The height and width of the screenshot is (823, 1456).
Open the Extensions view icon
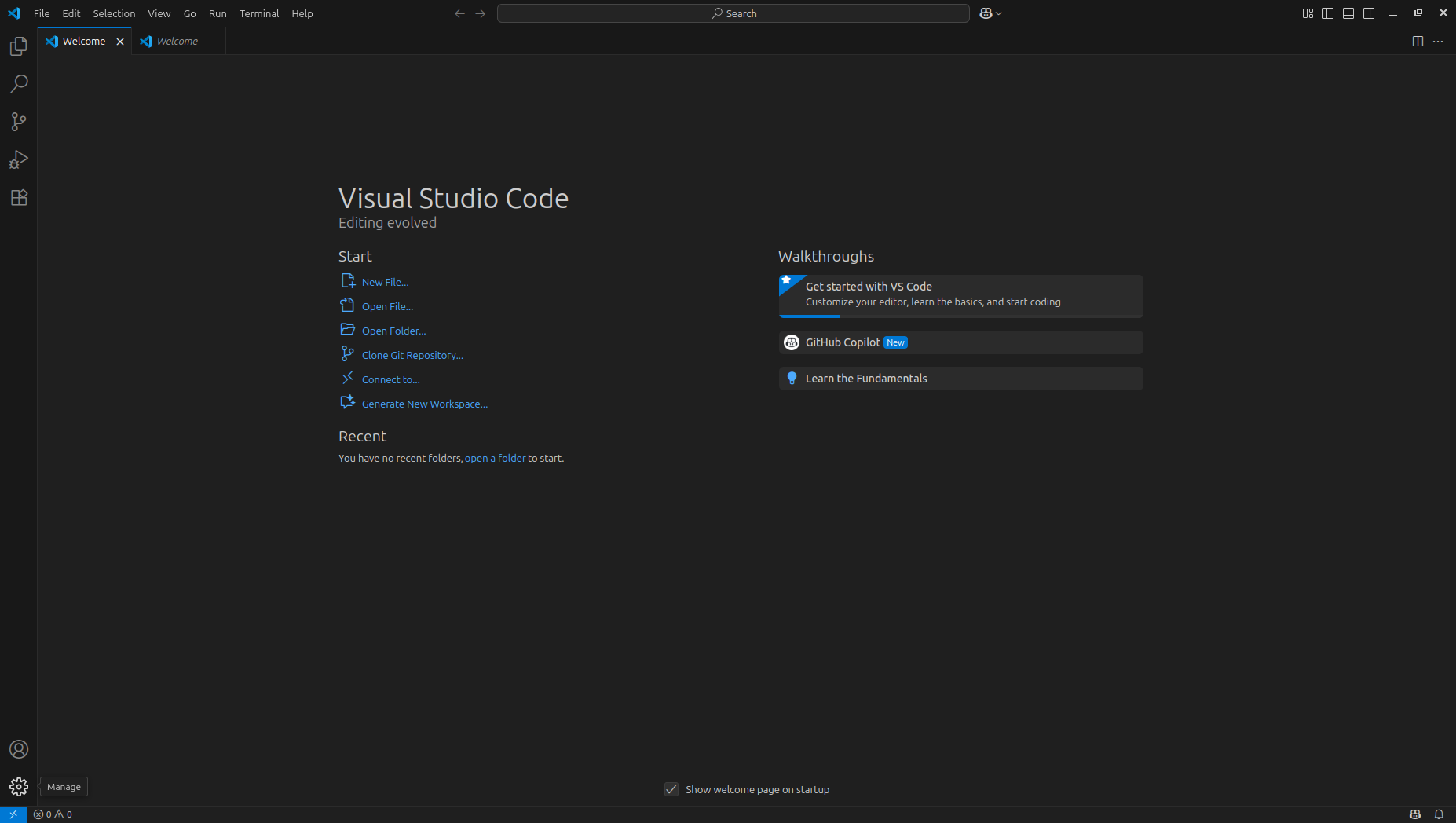point(18,197)
